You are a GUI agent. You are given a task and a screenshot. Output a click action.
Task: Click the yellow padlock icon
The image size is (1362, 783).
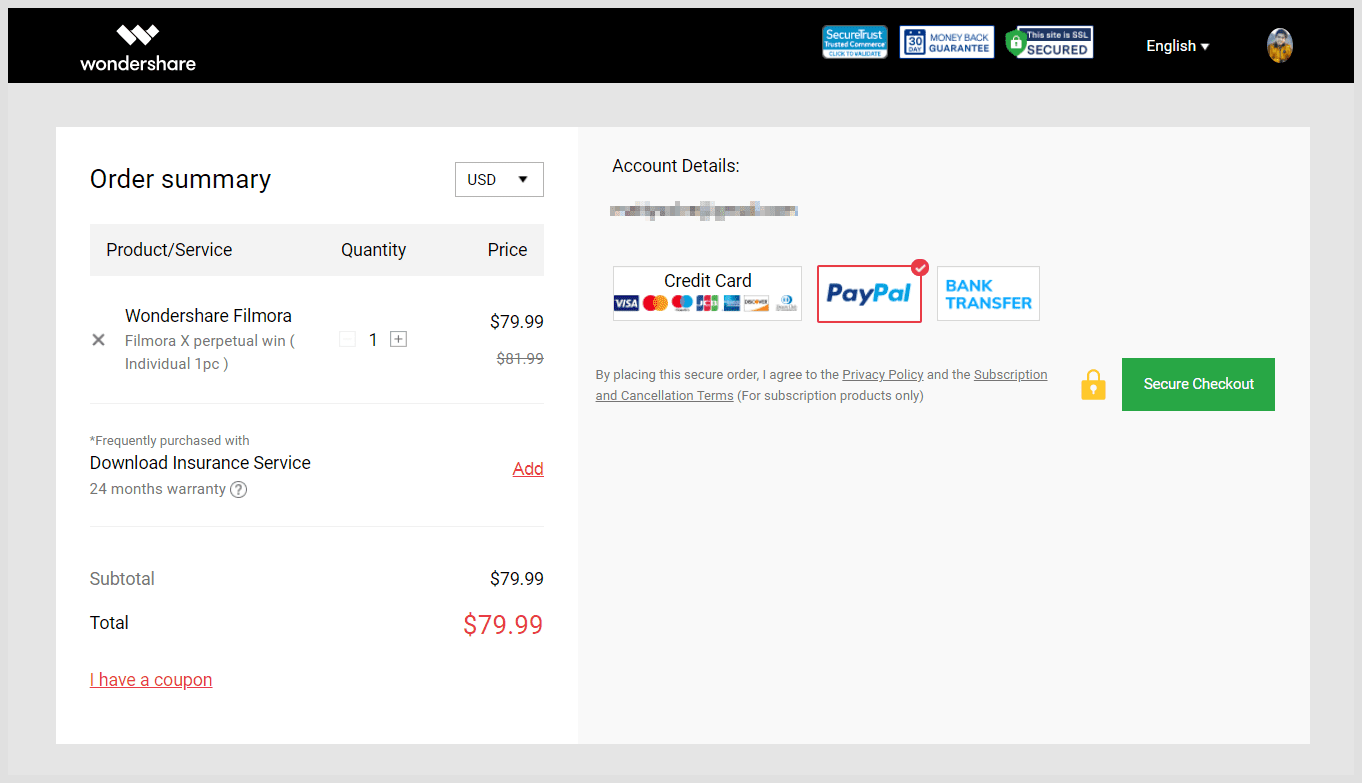pos(1094,385)
